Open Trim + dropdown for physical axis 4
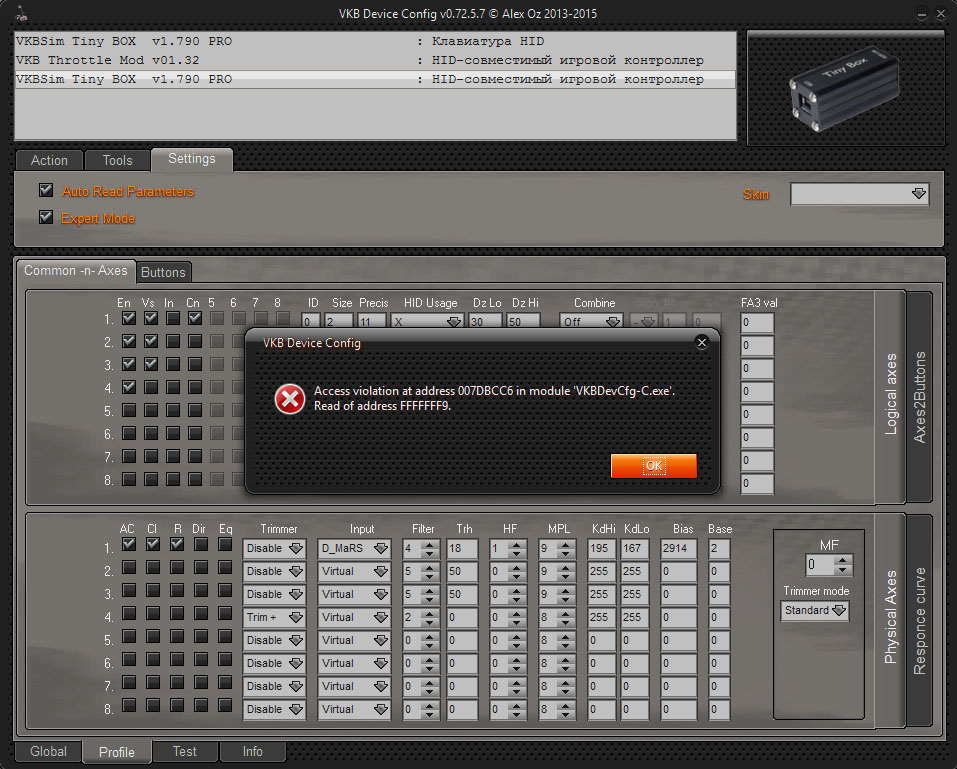 pos(274,618)
